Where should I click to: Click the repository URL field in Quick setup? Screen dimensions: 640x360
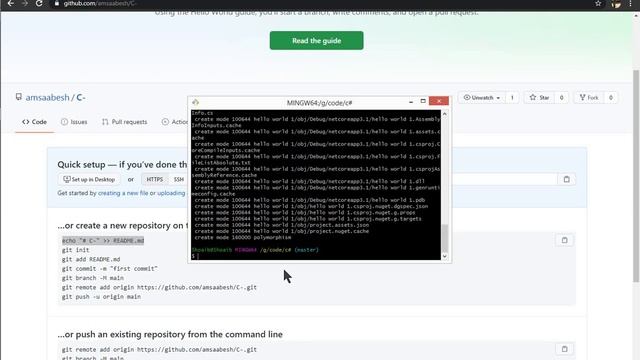point(504,179)
